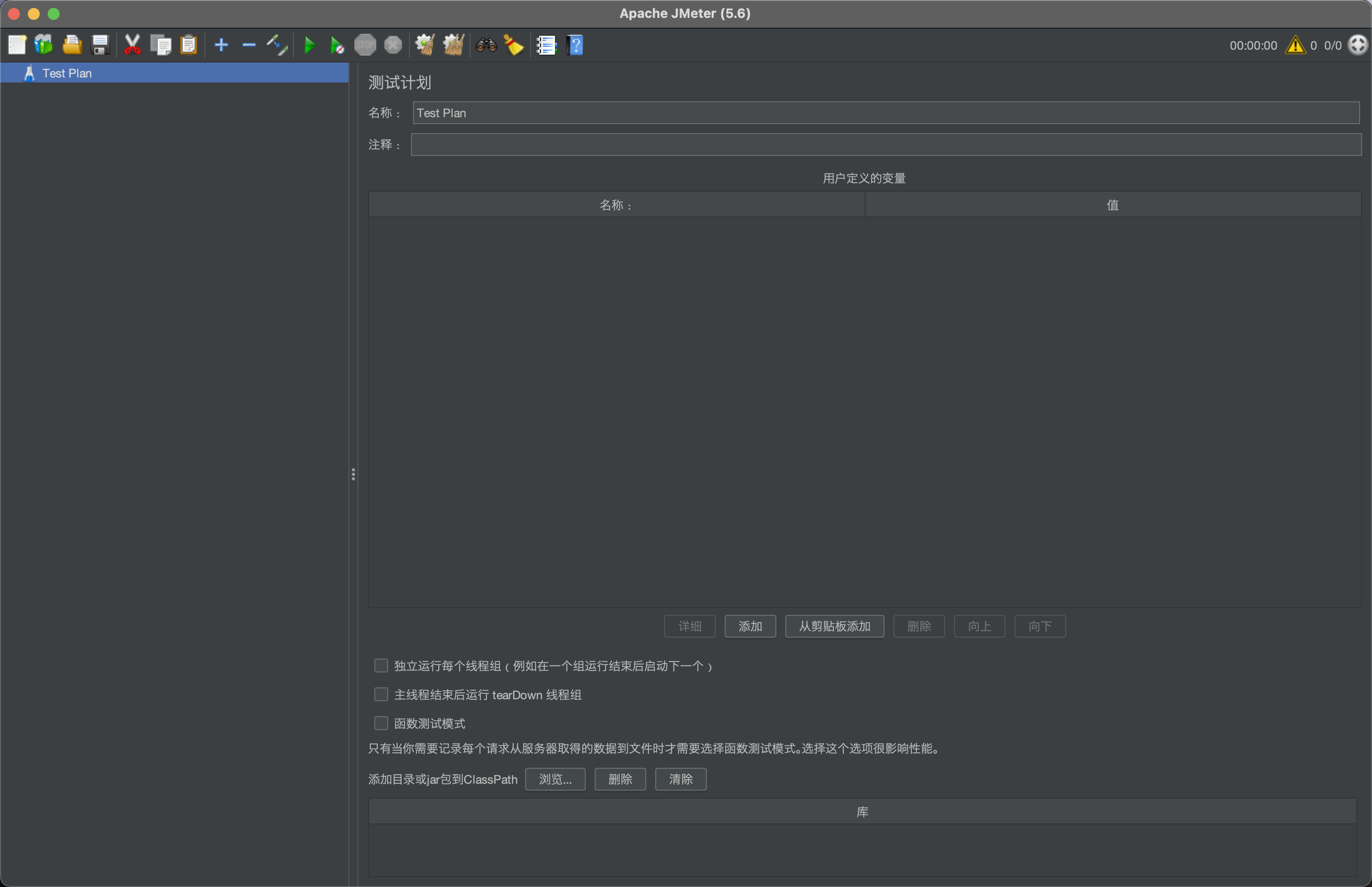
Task: Click the 添加 variable button
Action: point(750,627)
